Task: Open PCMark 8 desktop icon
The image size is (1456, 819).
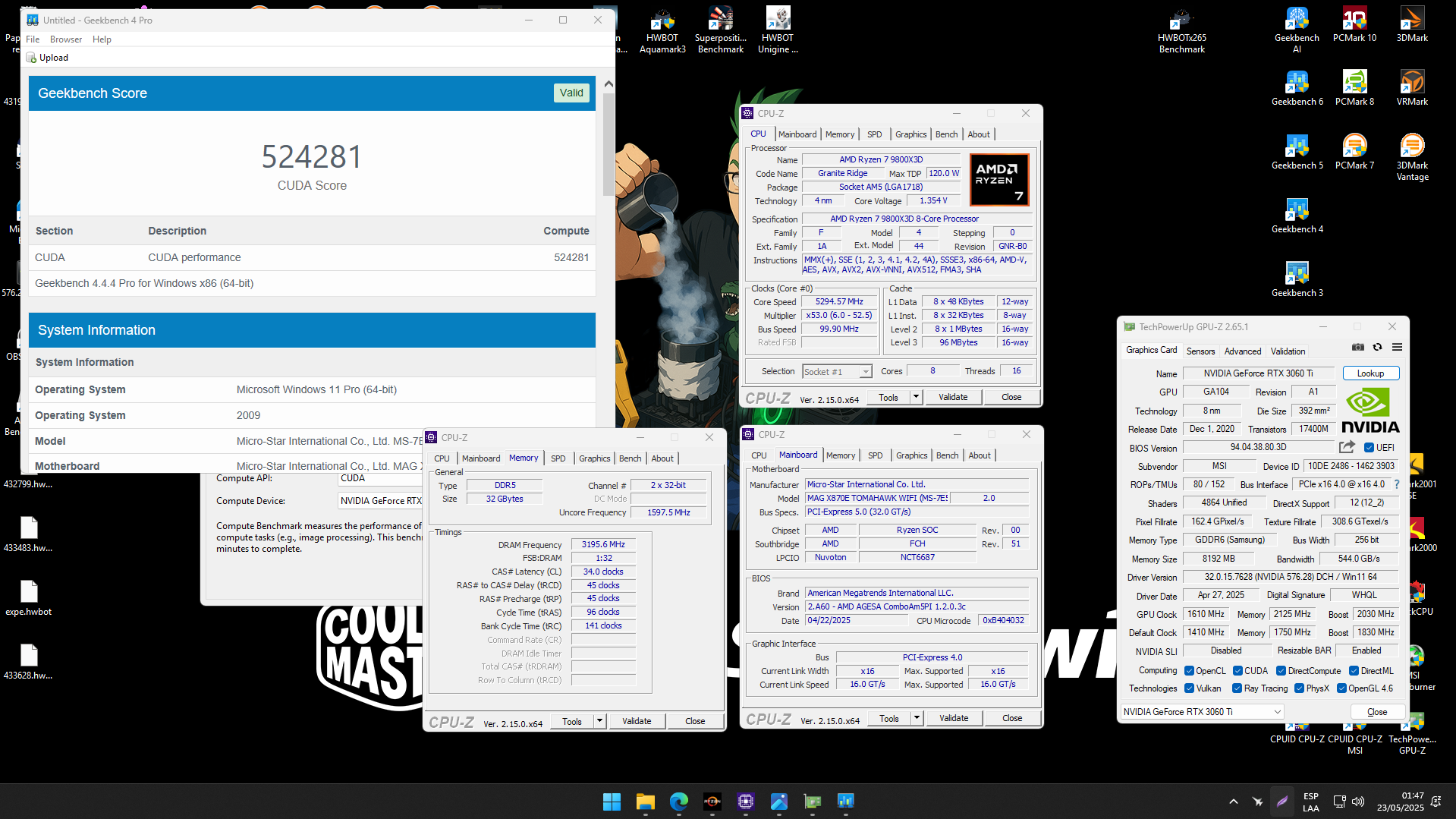Action: coord(1354,88)
